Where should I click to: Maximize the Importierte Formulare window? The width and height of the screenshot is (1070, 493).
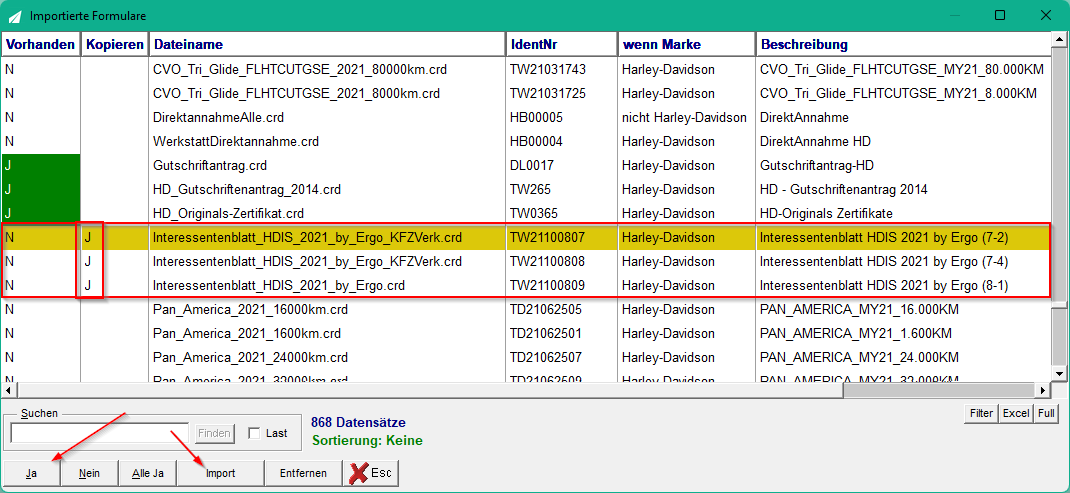pyautogui.click(x=1000, y=15)
